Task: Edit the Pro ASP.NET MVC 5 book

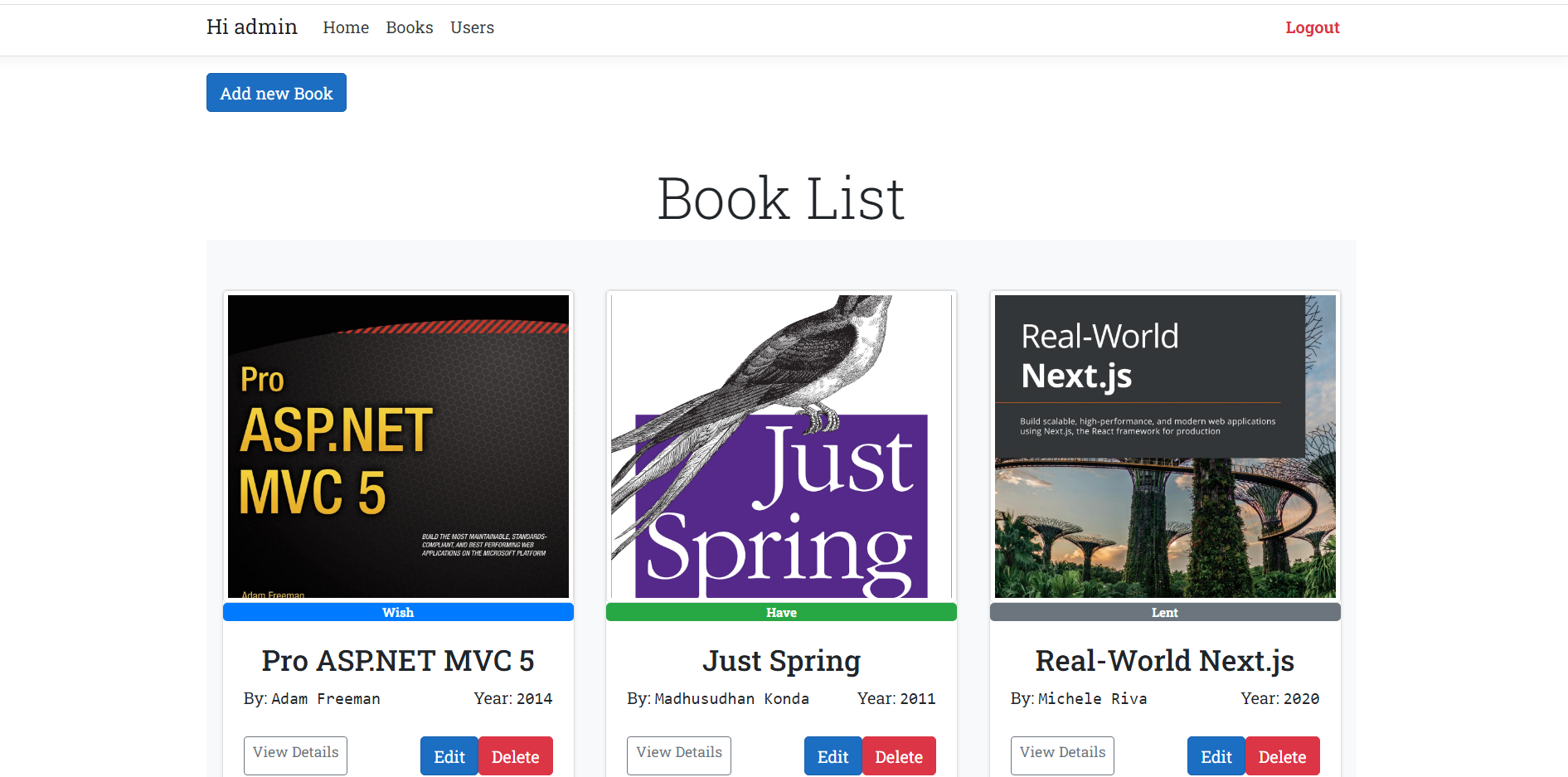Action: point(449,755)
